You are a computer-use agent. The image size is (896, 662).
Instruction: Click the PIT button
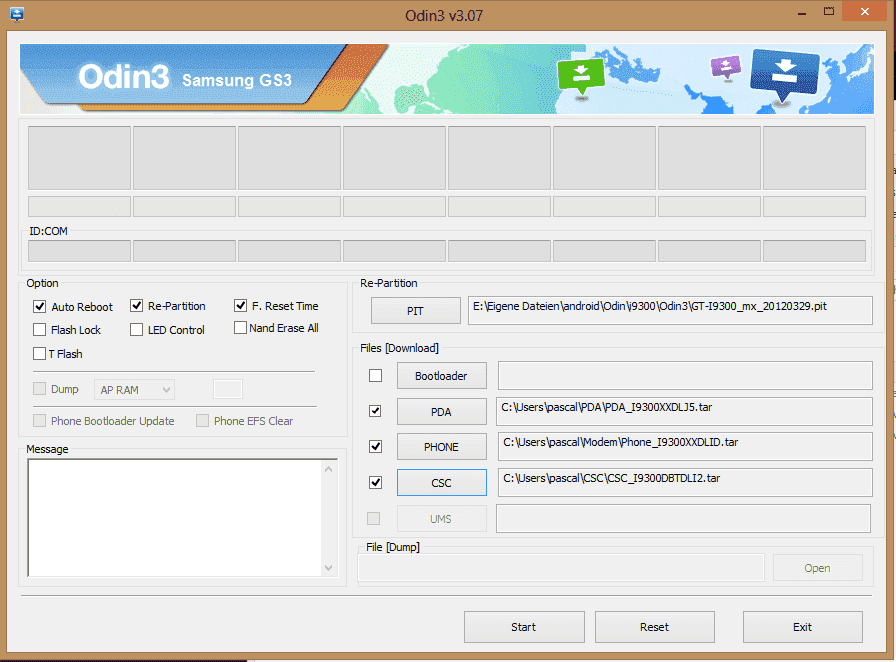coord(415,311)
